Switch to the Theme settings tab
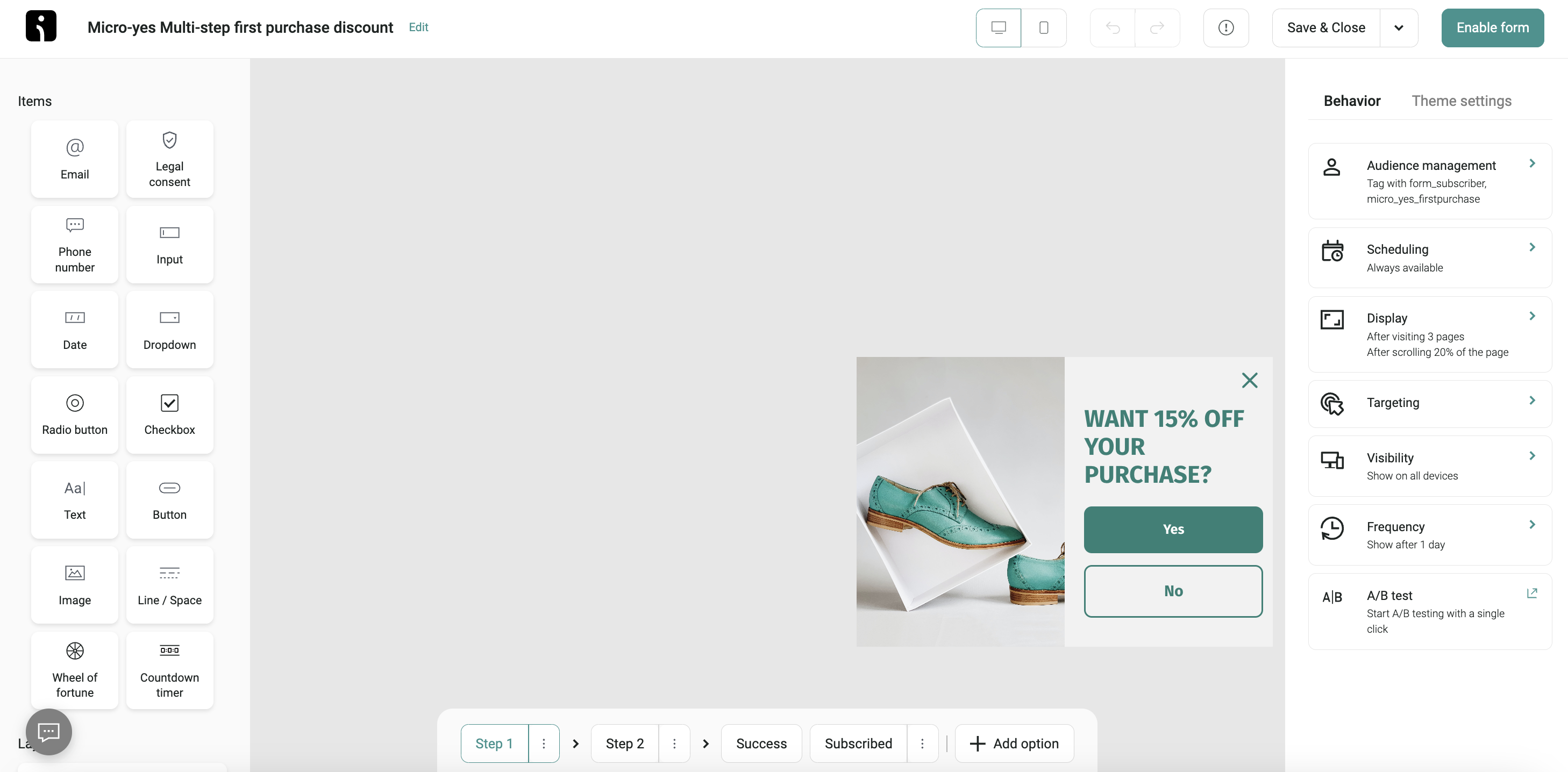 1462,101
